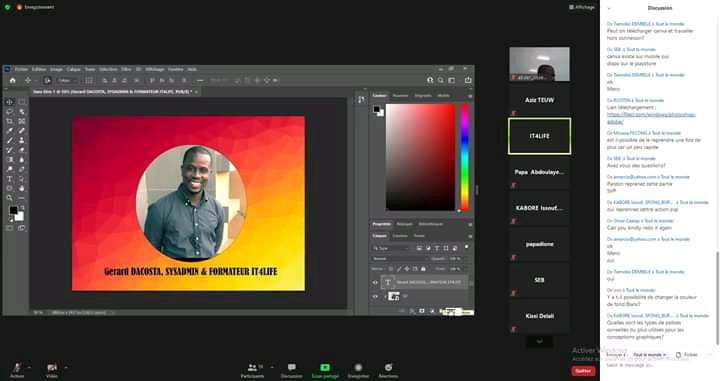The height and width of the screenshot is (381, 720).
Task: Select the Frame tool
Action: tap(22, 121)
